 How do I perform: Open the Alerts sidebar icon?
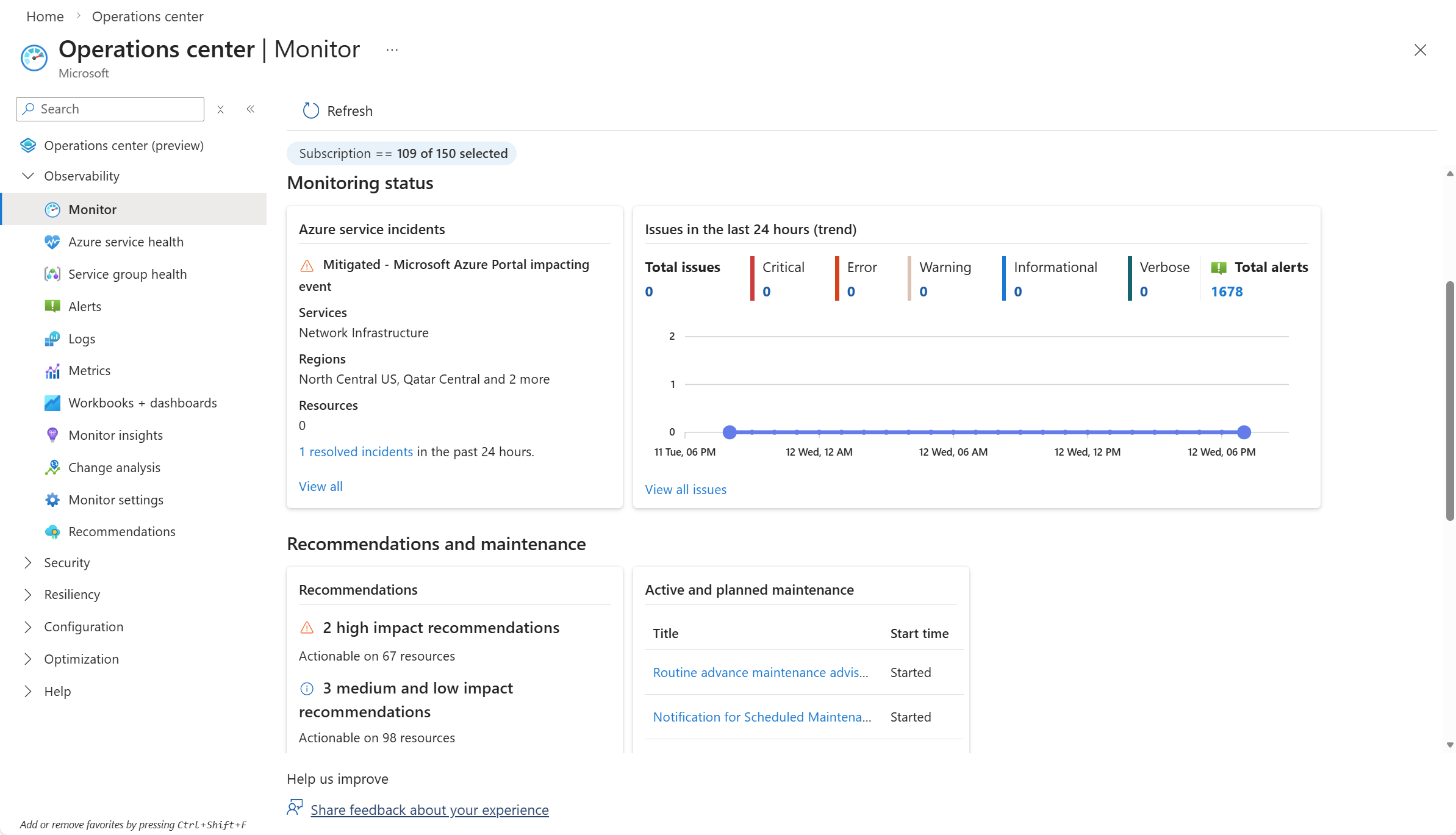coord(52,306)
